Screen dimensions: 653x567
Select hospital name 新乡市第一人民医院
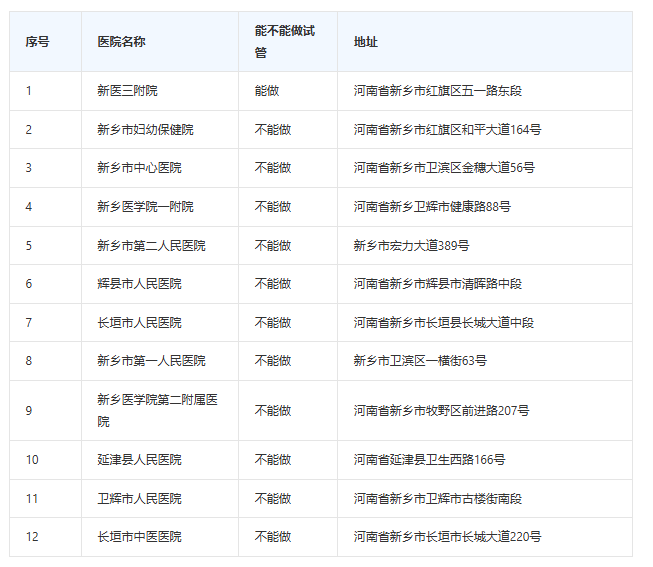(x=152, y=361)
